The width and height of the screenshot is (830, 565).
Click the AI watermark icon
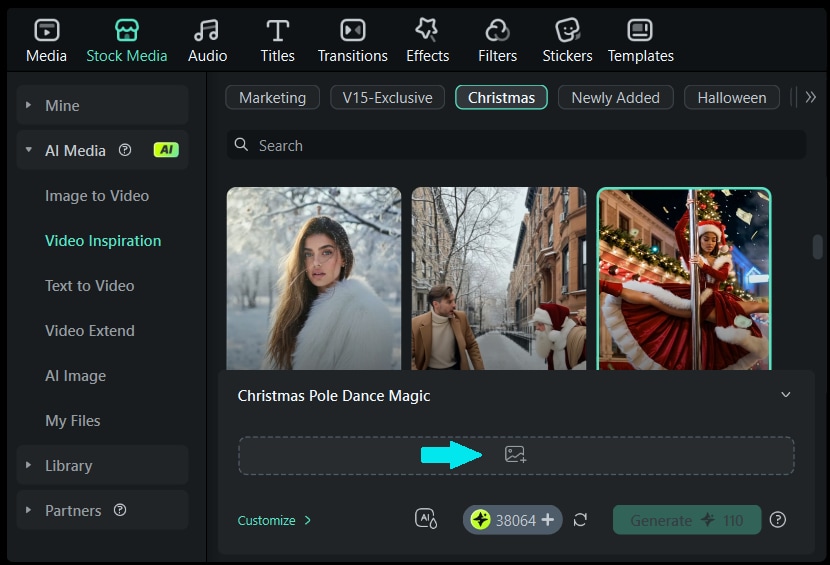point(426,519)
